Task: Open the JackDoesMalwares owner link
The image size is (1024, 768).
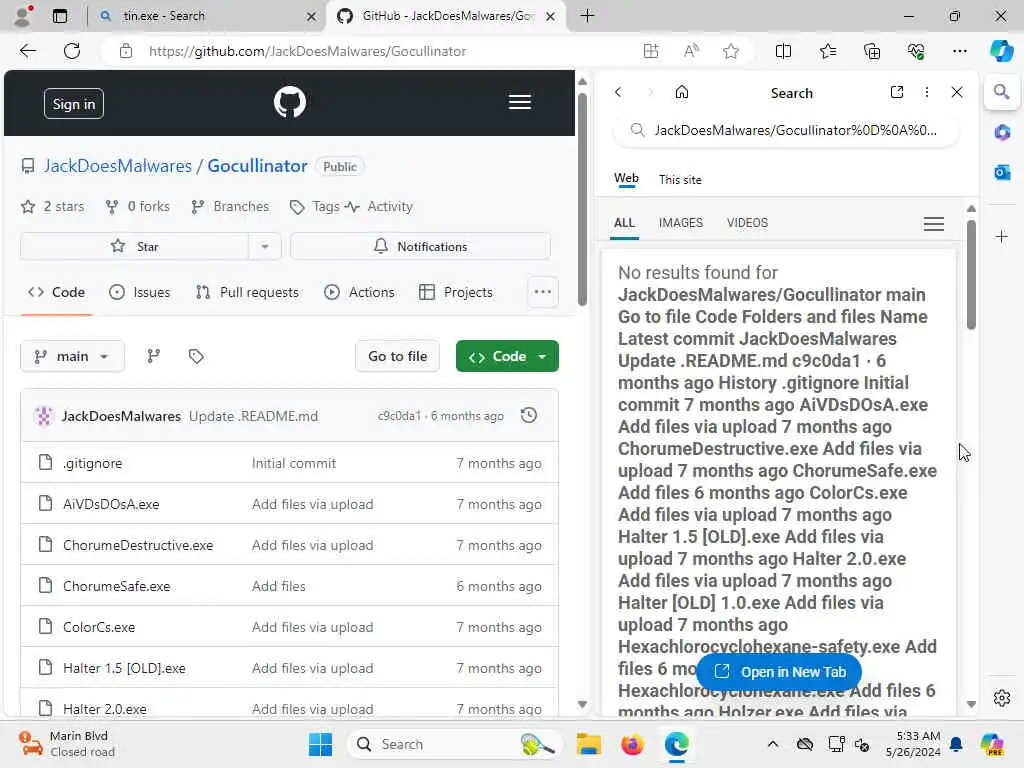Action: (118, 166)
